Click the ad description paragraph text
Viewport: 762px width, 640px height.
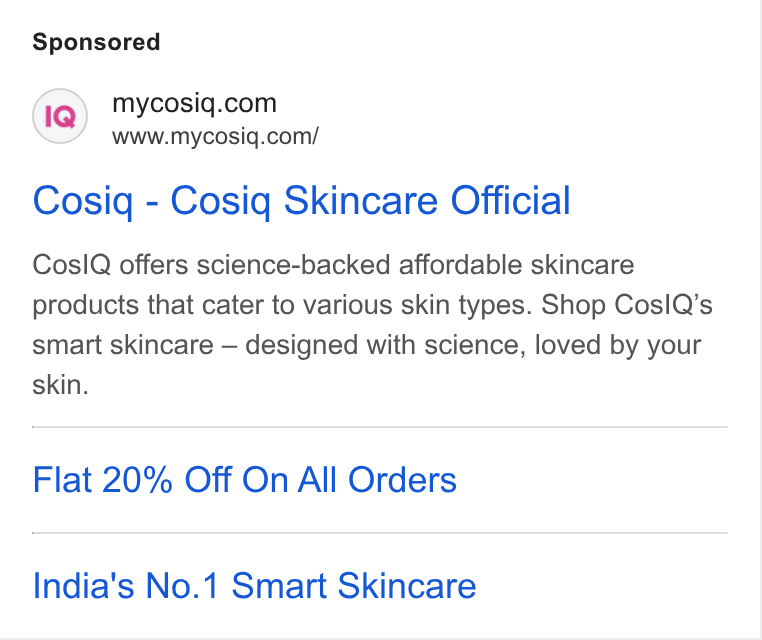pos(372,325)
